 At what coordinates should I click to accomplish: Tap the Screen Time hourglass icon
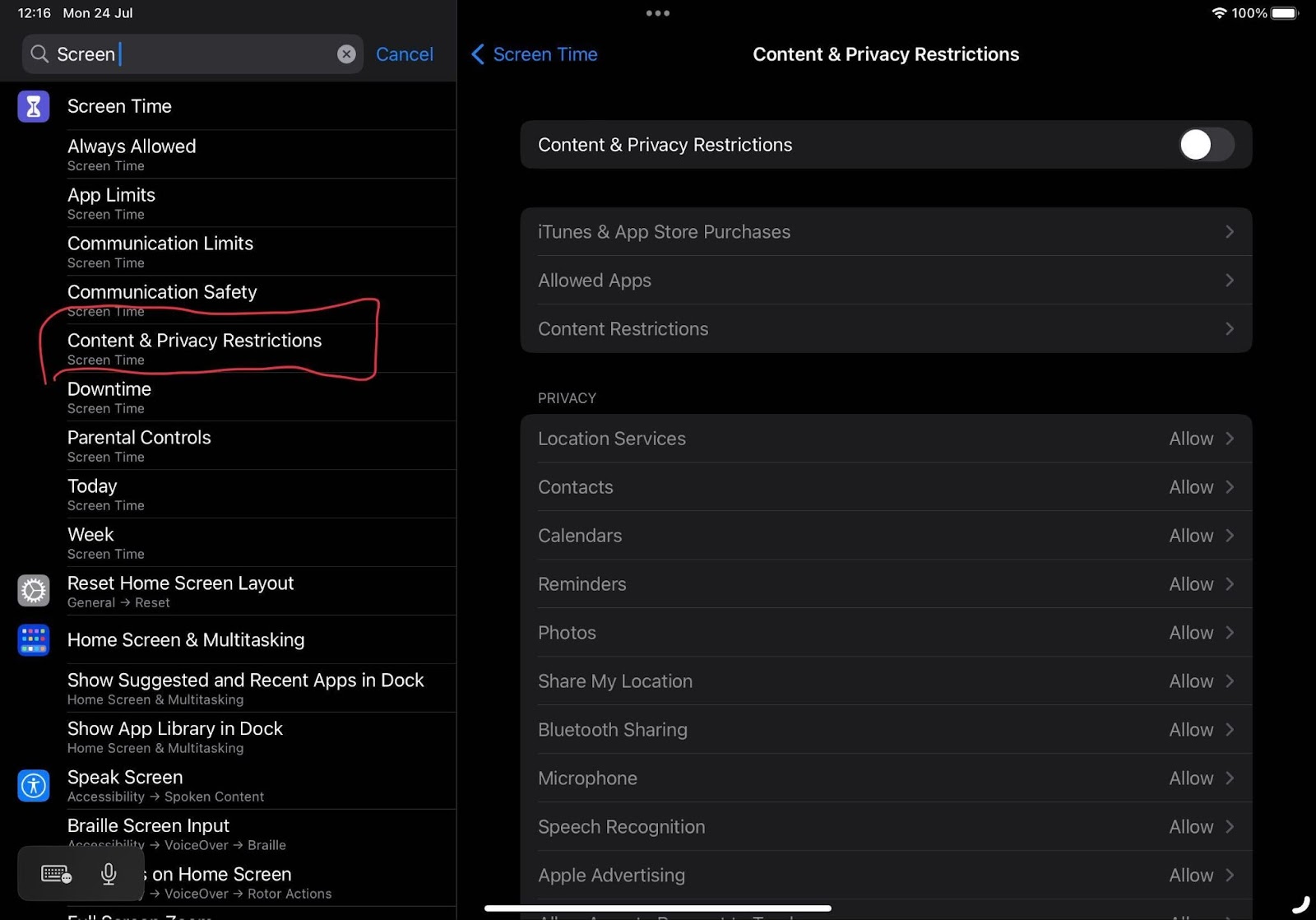pyautogui.click(x=34, y=106)
